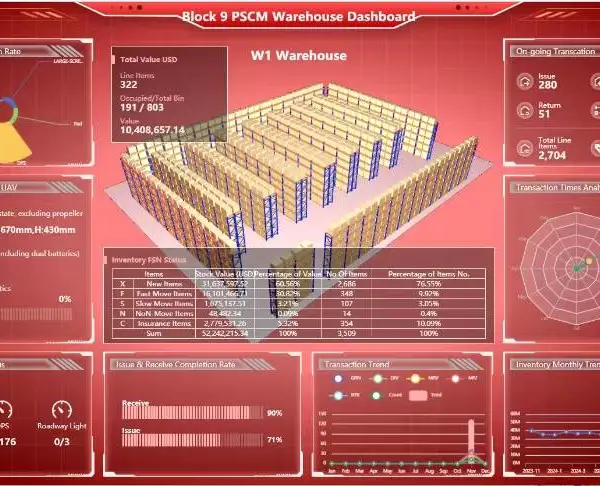
Task: Open the Inventory FSN Status header
Action: tap(149, 260)
